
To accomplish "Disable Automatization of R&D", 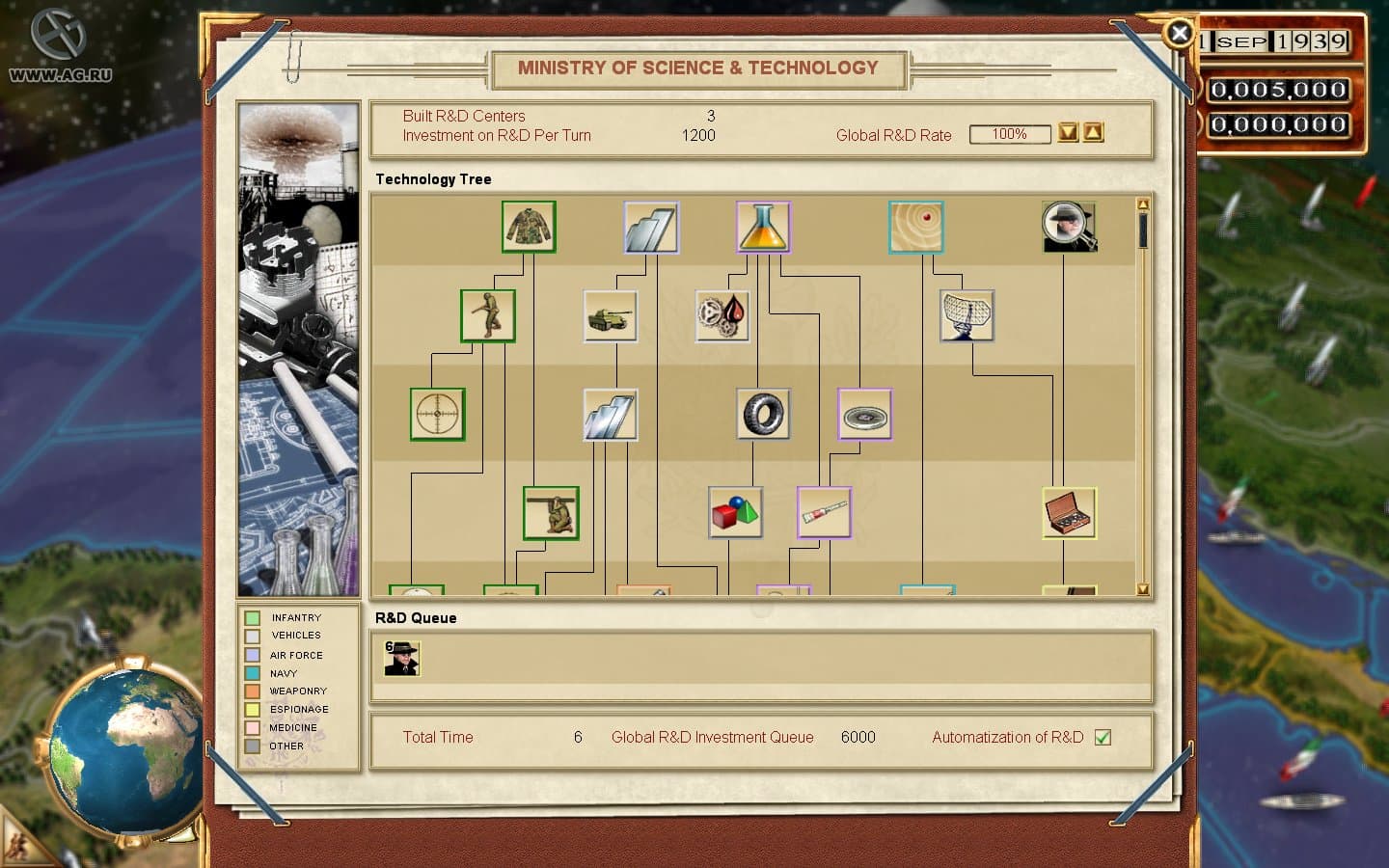I will [1104, 737].
